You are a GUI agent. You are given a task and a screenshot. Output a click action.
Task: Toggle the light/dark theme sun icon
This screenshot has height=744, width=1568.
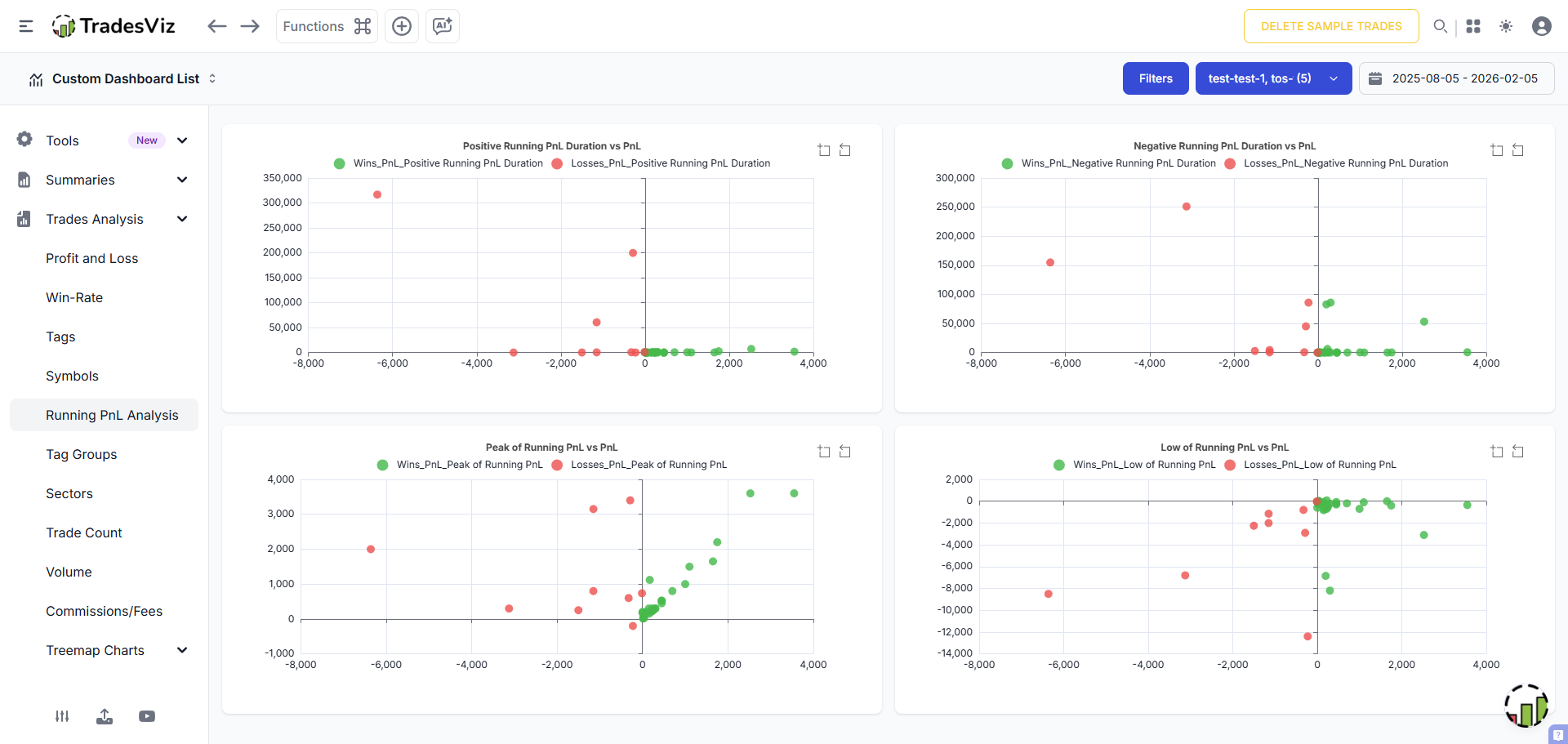click(x=1506, y=26)
